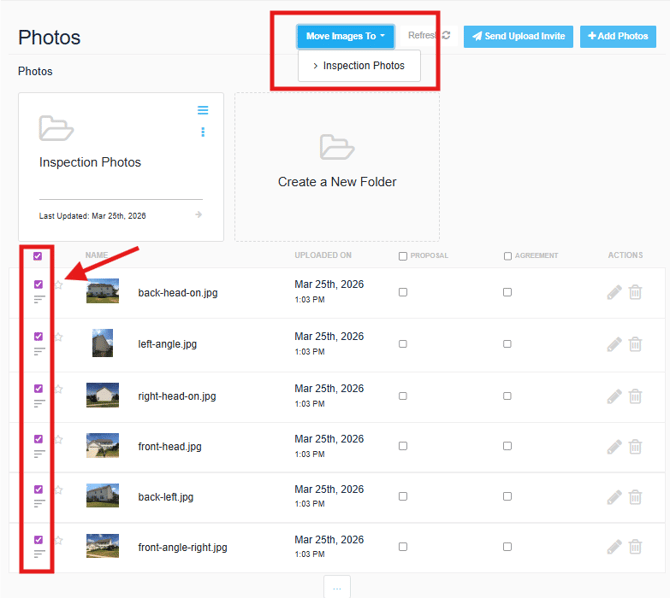Click the Create a New Folder tile
This screenshot has height=598, width=670.
click(337, 167)
